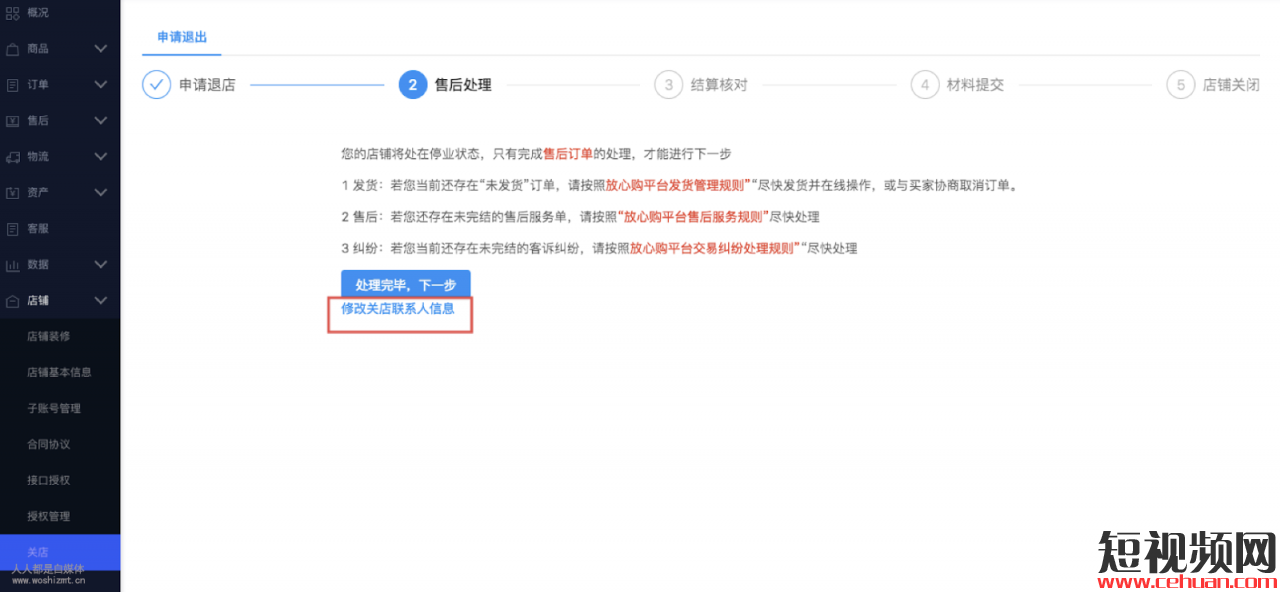Click the 处理完毕，下一步 button
This screenshot has height=592, width=1280.
[x=405, y=284]
